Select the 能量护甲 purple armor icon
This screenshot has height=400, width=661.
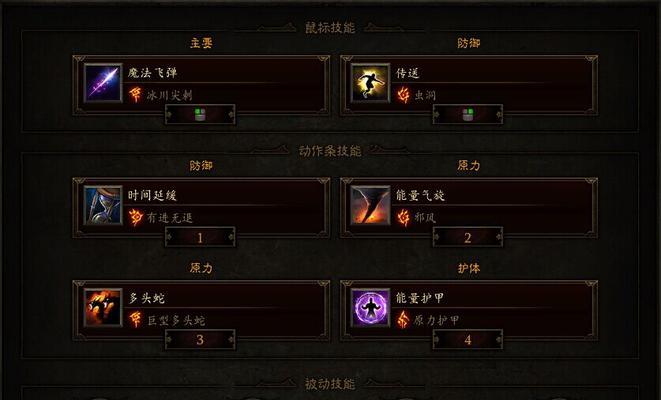tap(371, 308)
